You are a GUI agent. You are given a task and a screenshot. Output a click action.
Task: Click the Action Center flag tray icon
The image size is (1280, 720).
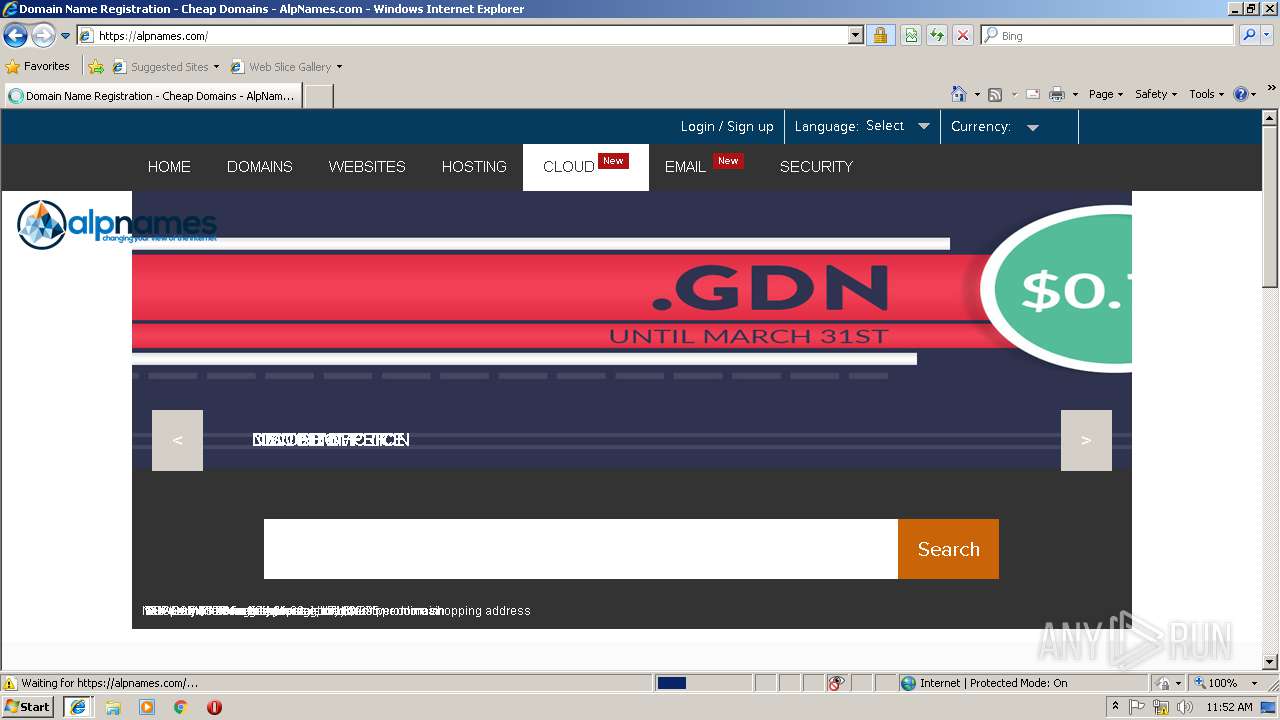click(1137, 707)
